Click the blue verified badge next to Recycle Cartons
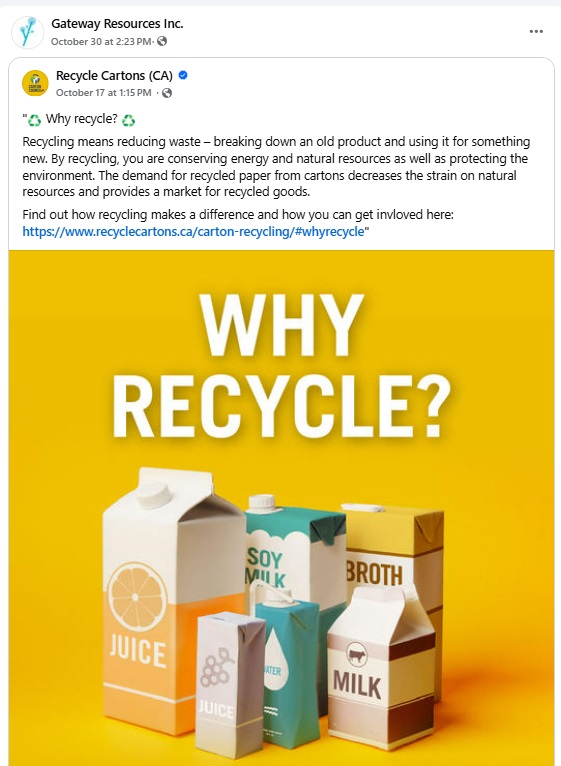The image size is (561, 766). click(183, 75)
